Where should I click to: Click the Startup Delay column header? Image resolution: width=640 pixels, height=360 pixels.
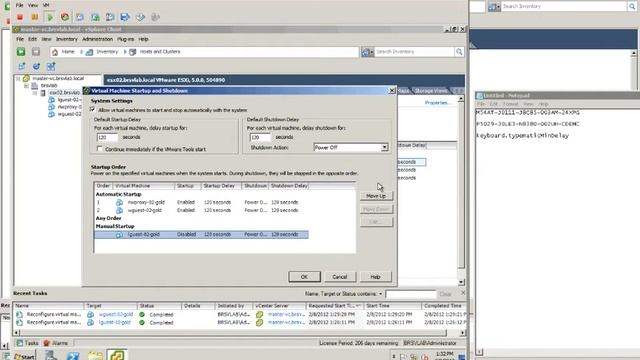[x=221, y=186]
